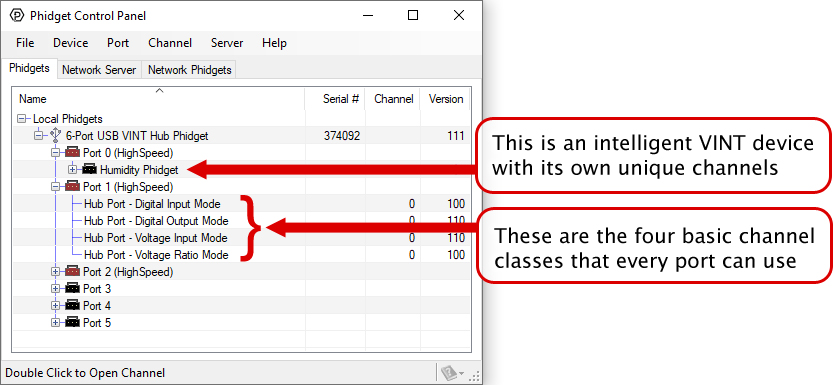Click the black Humidity Phidget device icon

pyautogui.click(x=89, y=170)
